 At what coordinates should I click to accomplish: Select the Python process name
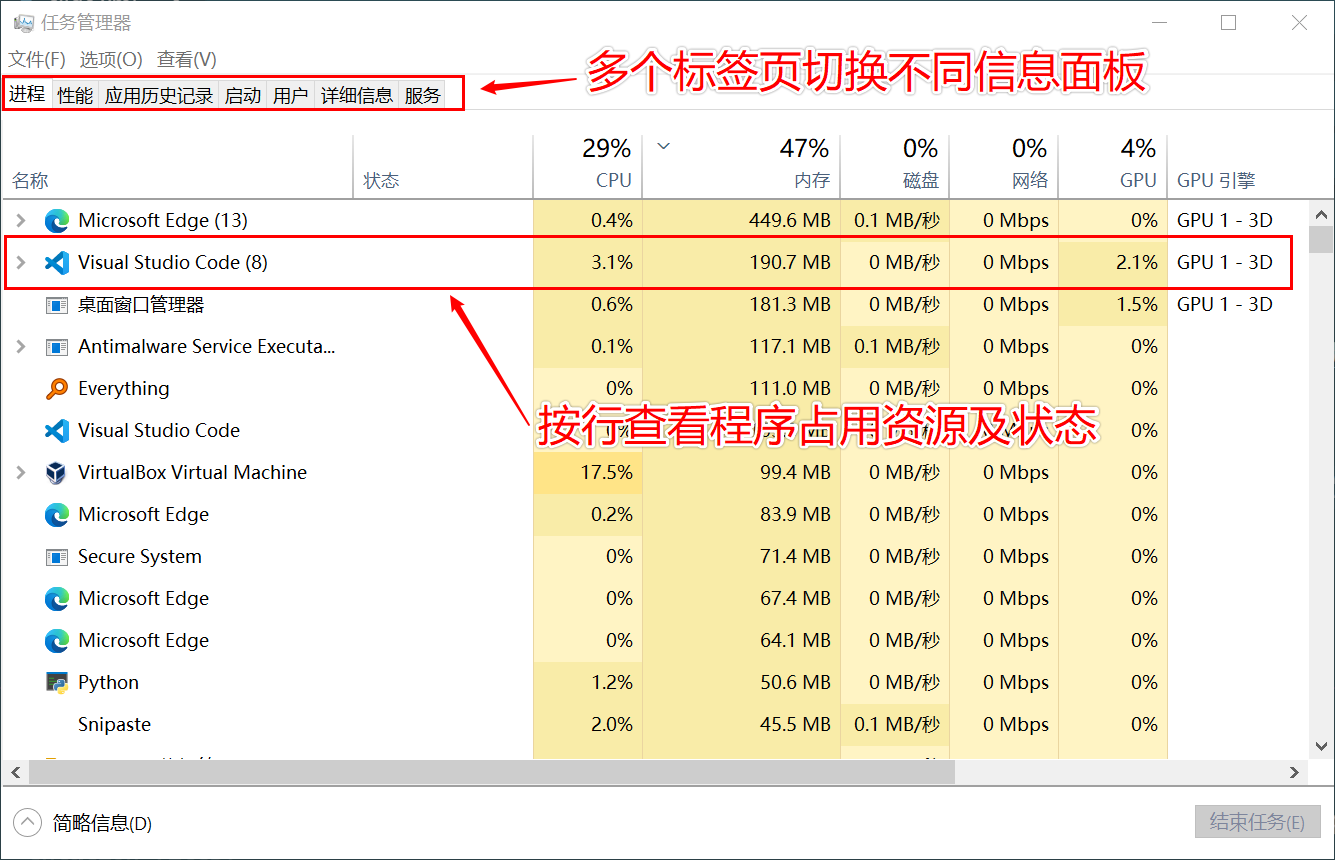tap(108, 683)
